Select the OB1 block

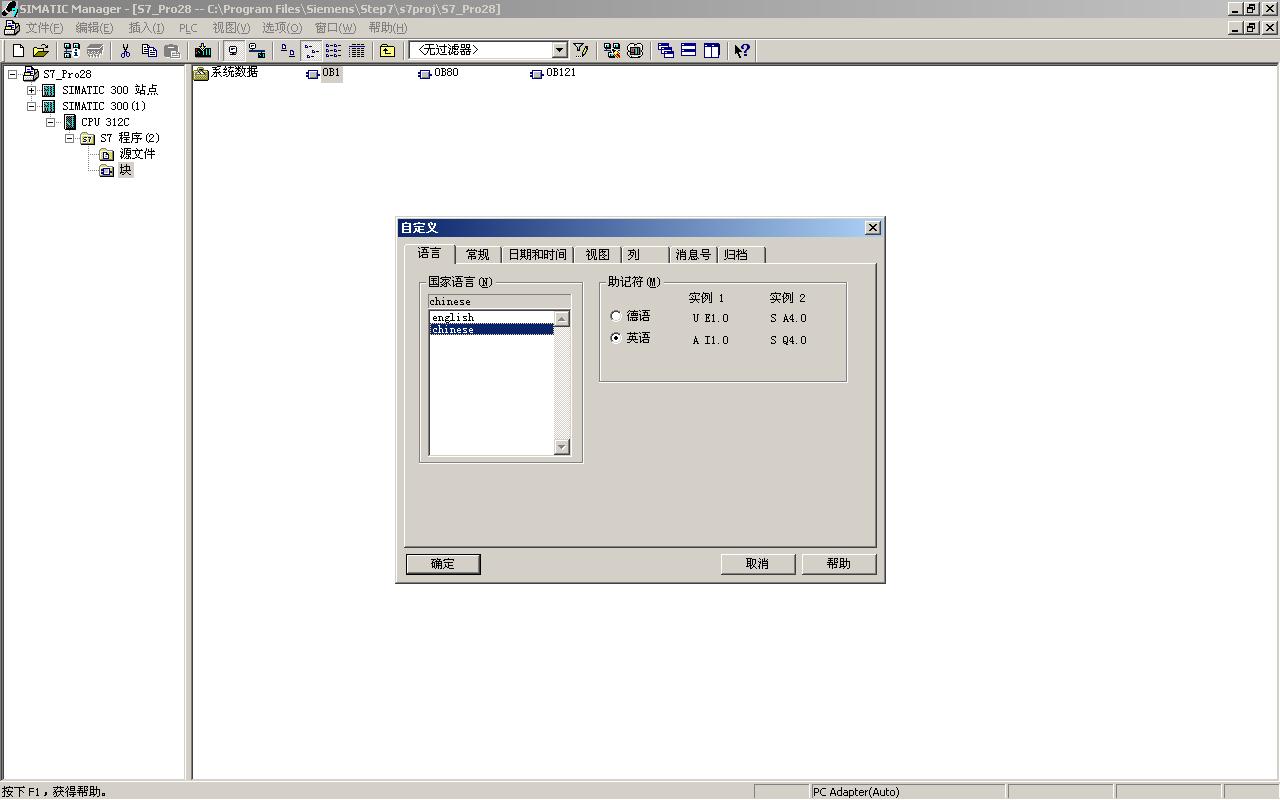click(324, 73)
